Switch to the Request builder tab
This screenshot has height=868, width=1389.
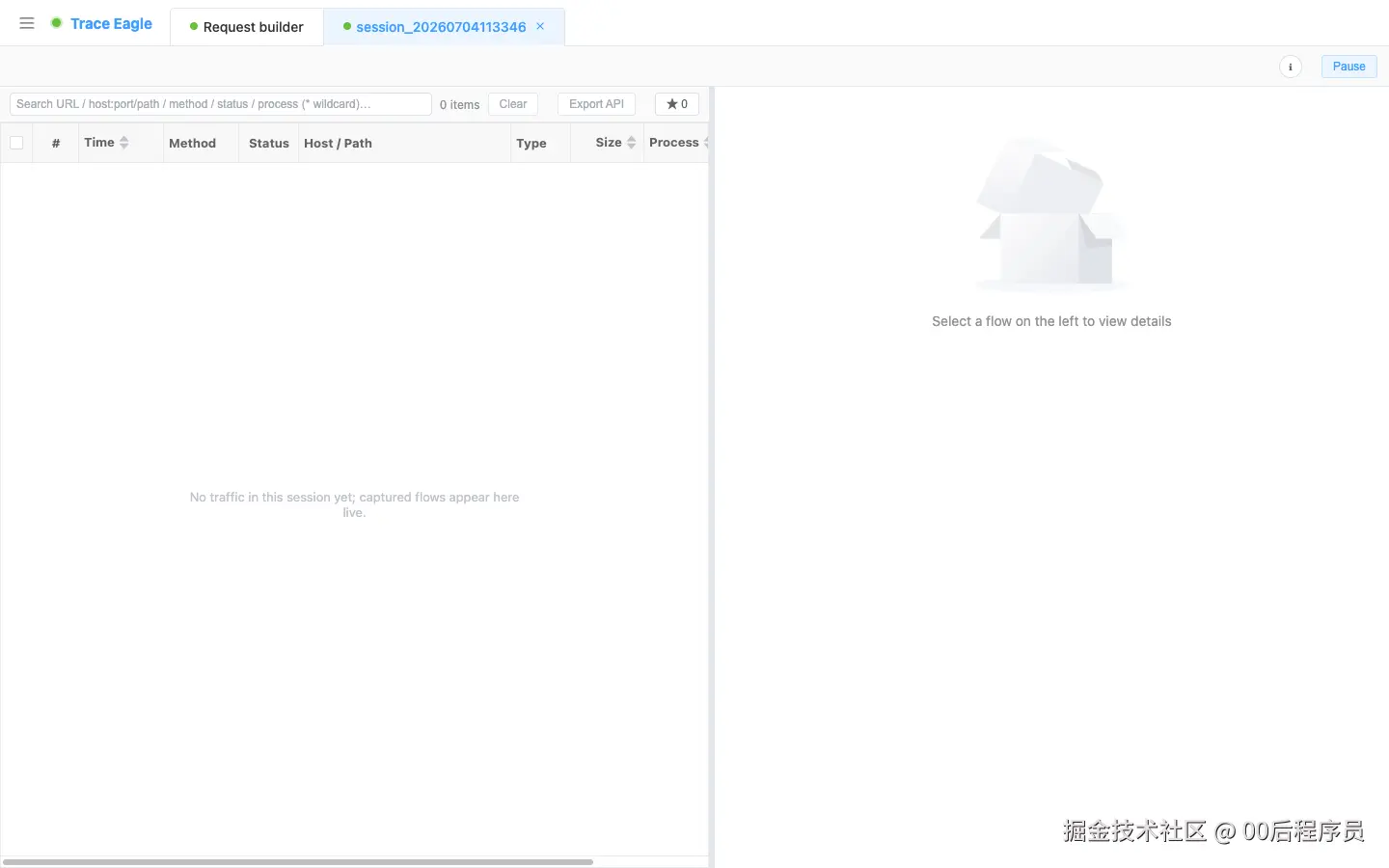coord(247,27)
